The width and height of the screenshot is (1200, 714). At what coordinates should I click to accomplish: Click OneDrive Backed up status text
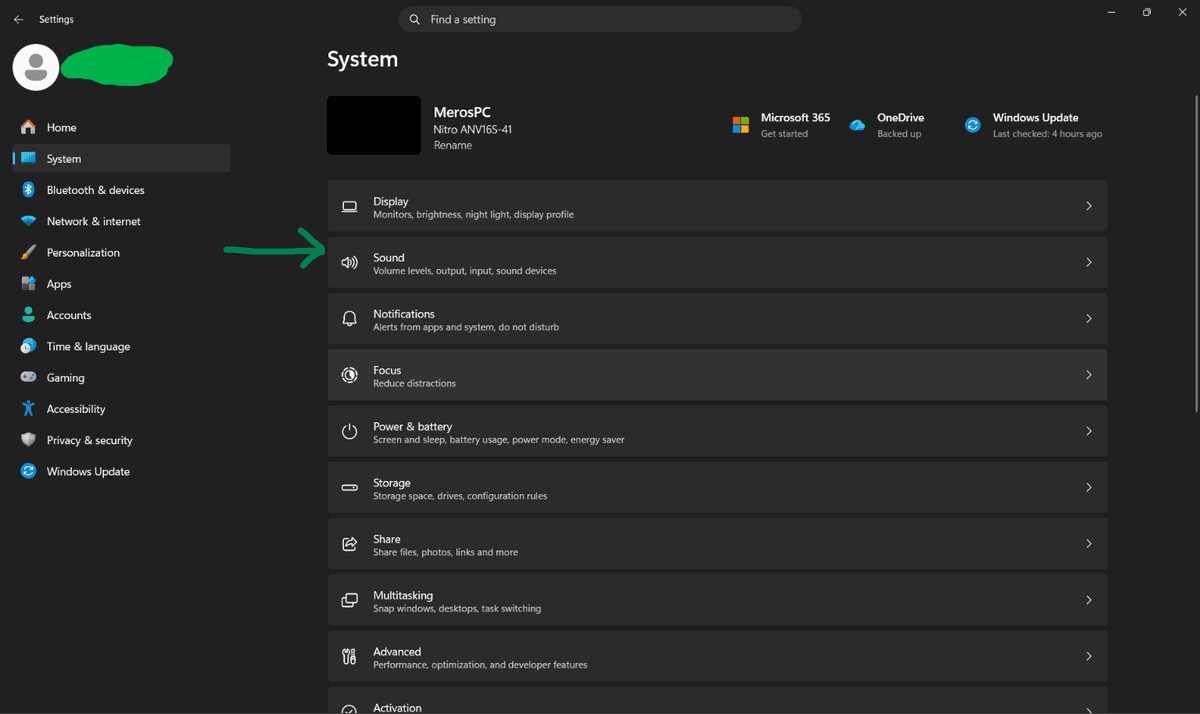point(899,134)
